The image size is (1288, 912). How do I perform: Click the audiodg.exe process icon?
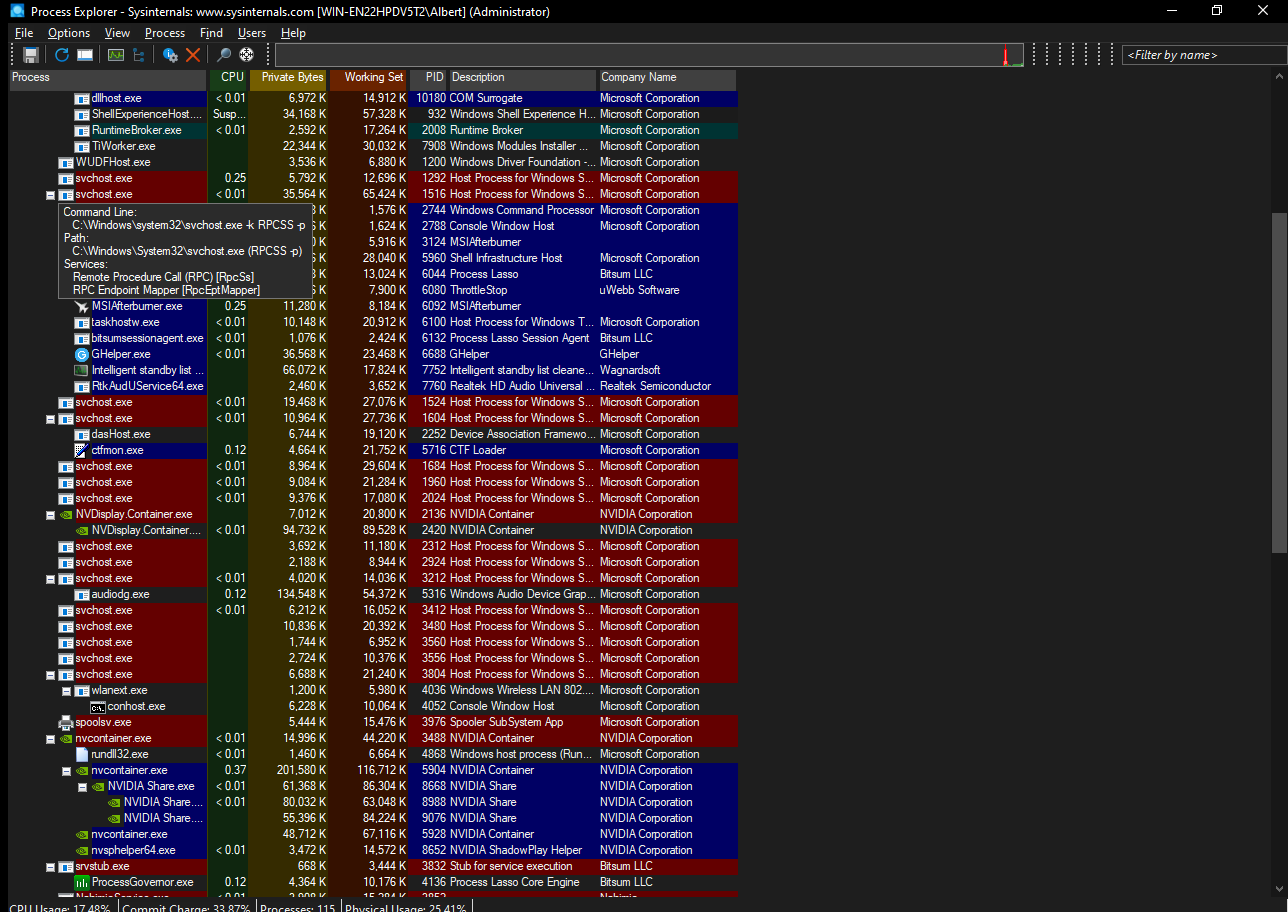click(x=82, y=594)
